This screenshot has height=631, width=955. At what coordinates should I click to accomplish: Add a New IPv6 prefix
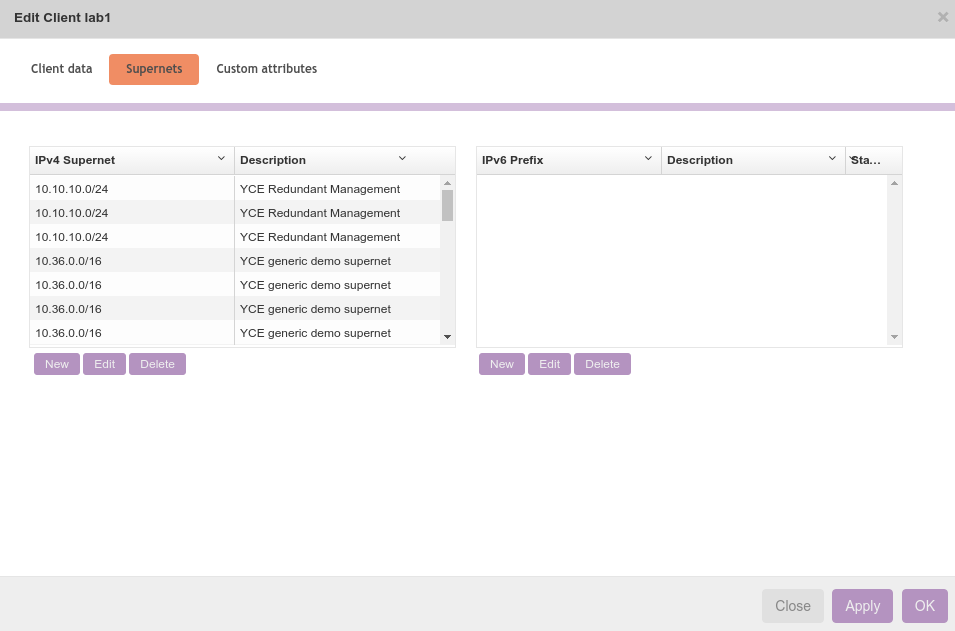pos(502,364)
